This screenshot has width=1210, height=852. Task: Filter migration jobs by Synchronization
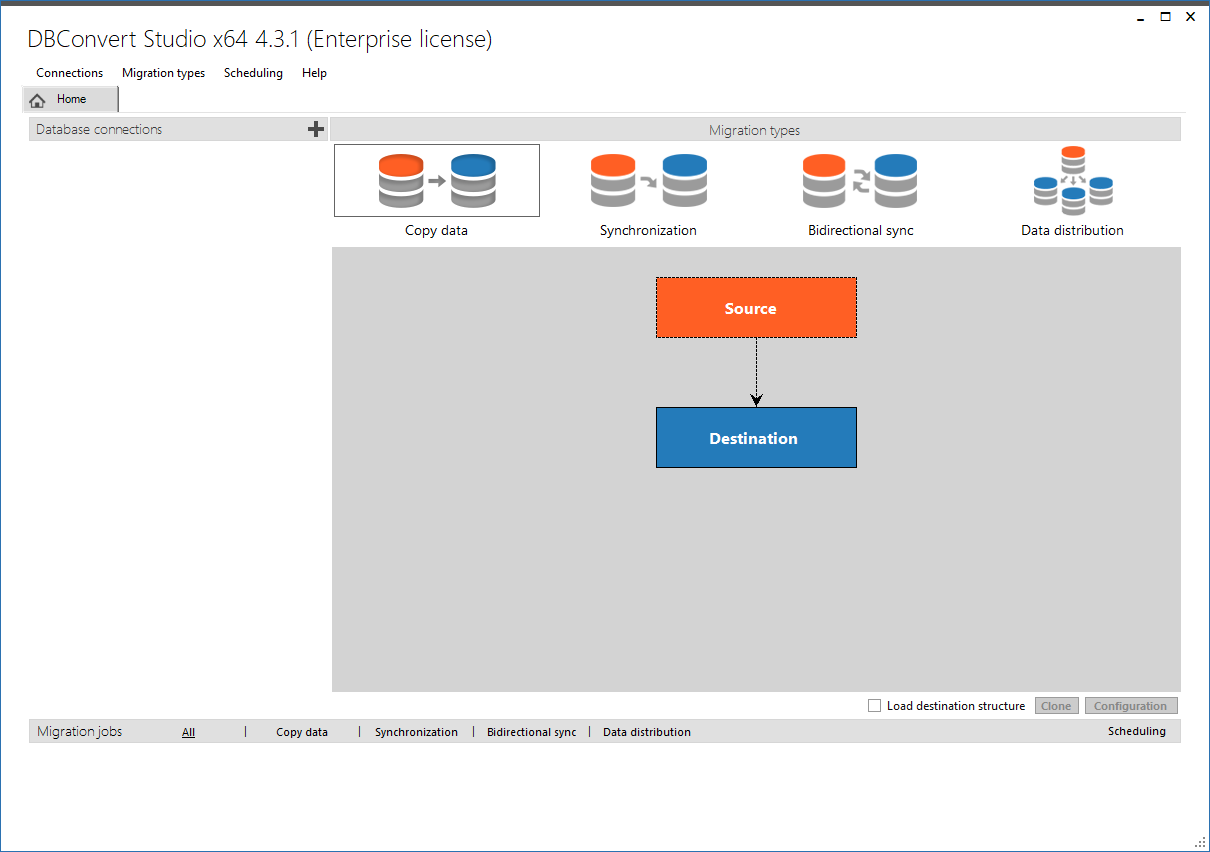point(416,732)
